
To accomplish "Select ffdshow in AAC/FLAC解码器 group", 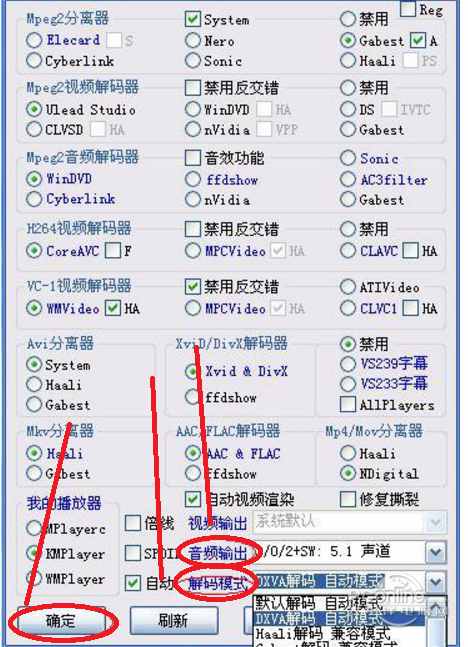I will coord(192,473).
